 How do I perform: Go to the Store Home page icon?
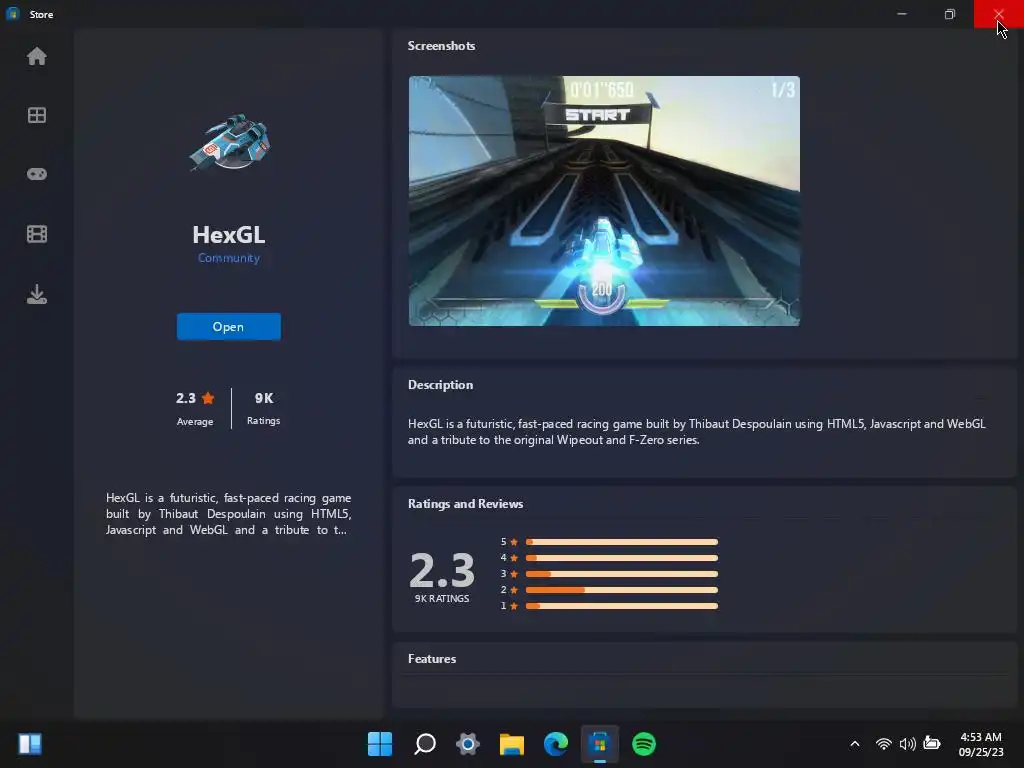37,57
